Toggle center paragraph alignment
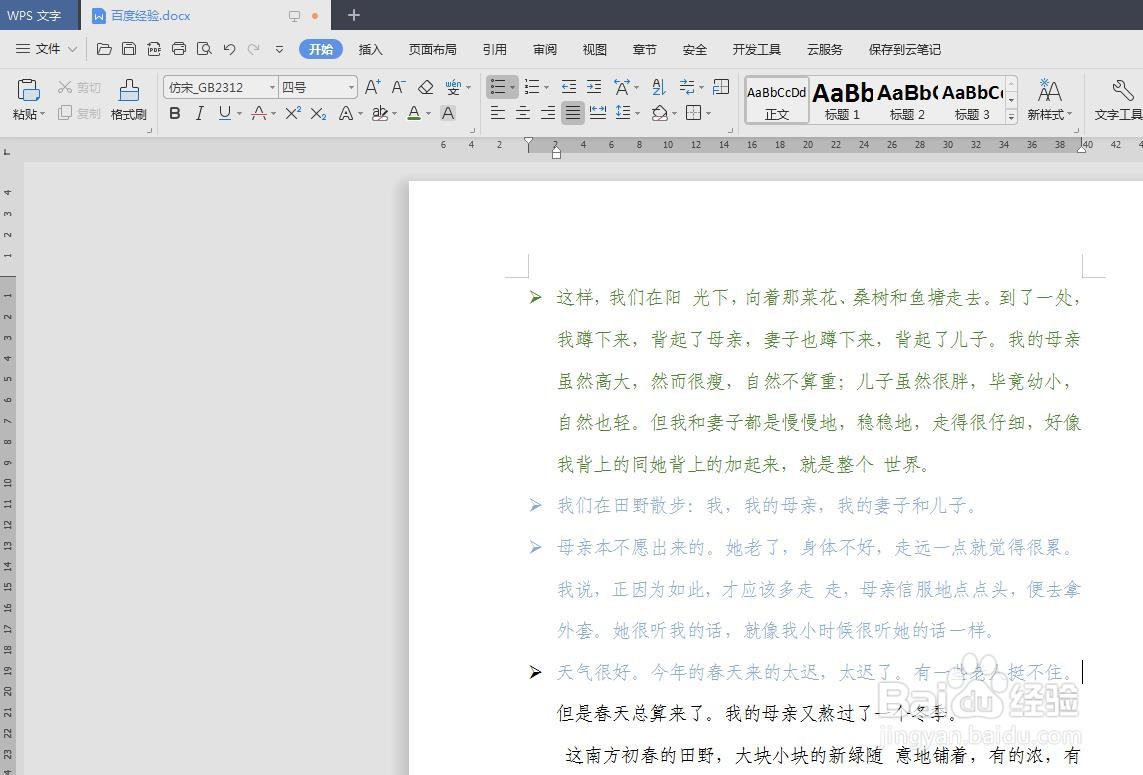Screen dimensions: 1143x775 522,113
